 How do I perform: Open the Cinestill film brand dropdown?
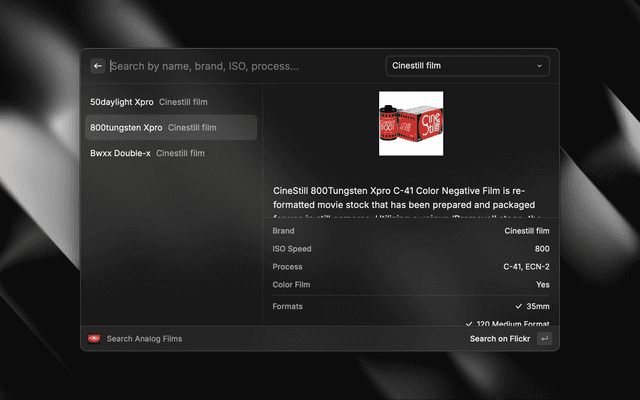pos(467,66)
